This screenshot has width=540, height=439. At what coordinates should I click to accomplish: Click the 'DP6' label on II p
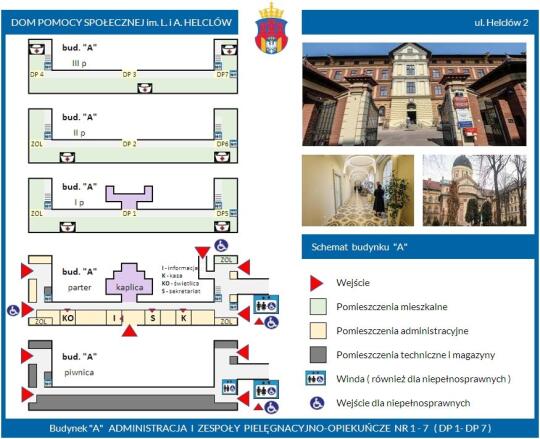pyautogui.click(x=222, y=144)
